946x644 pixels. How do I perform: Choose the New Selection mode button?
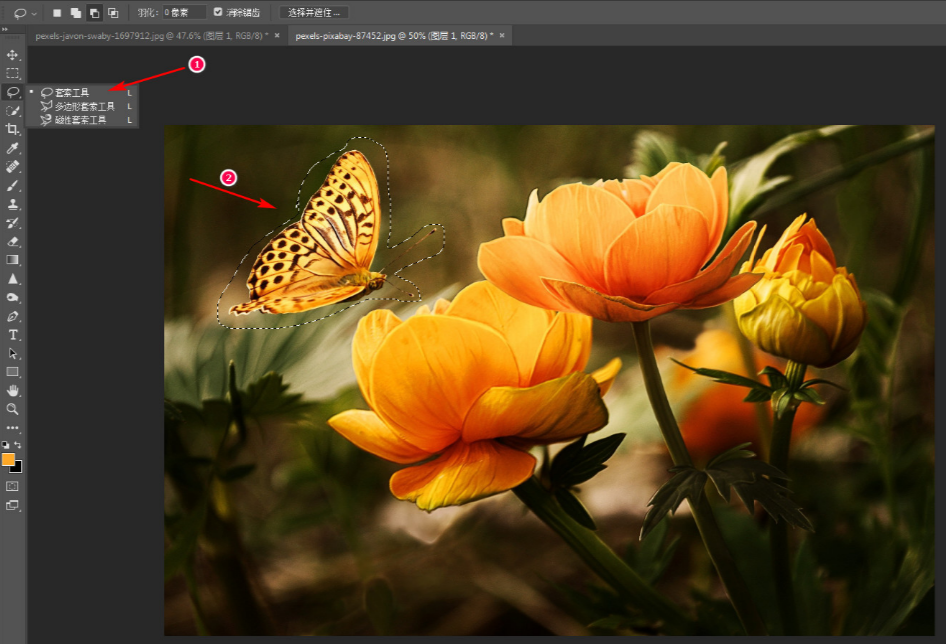57,13
